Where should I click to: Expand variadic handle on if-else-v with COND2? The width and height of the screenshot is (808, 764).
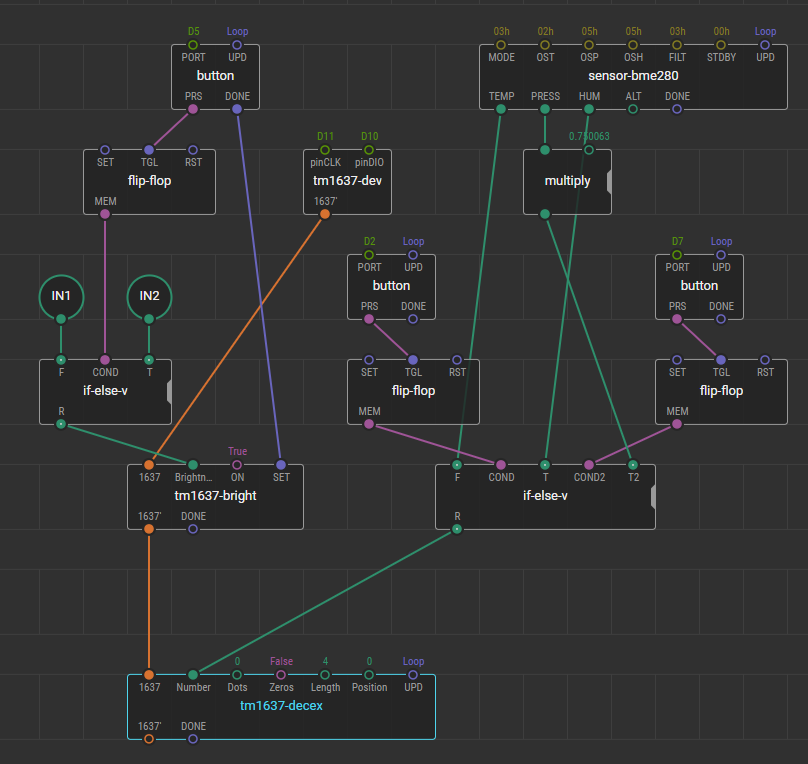(x=653, y=497)
